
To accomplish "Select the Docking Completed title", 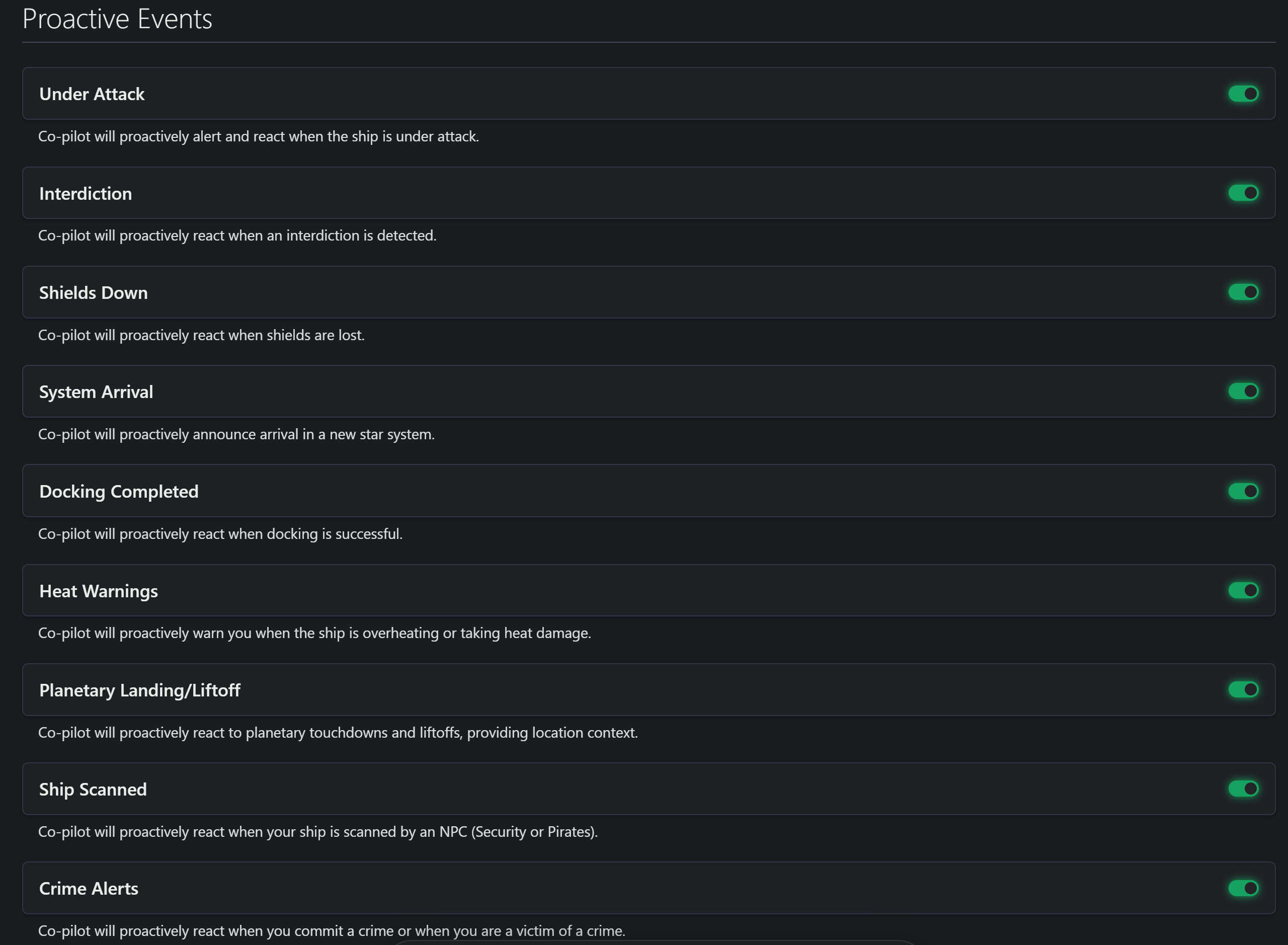I will point(119,492).
